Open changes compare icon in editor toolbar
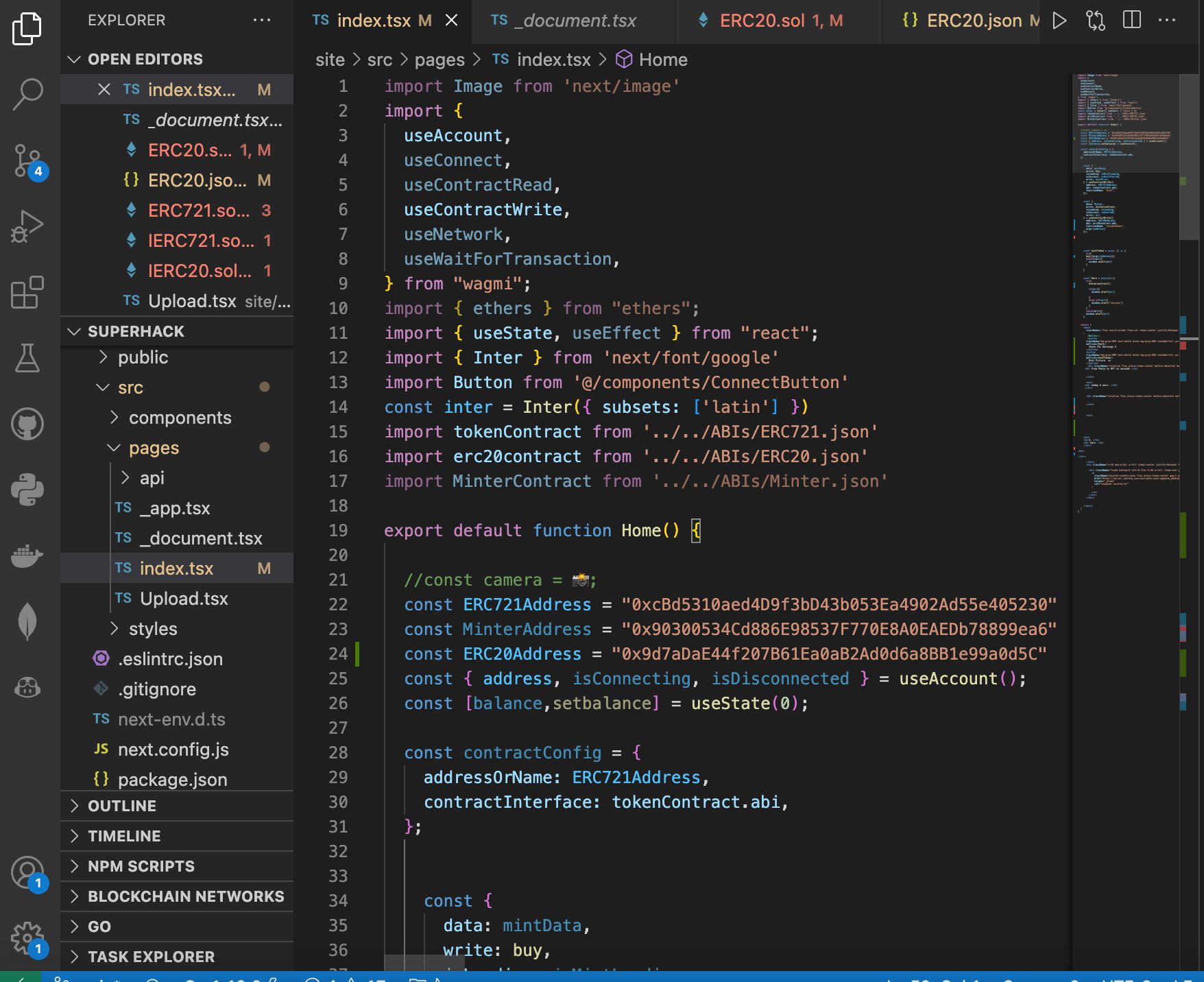Screen dimensions: 1204x982 pos(1095,21)
